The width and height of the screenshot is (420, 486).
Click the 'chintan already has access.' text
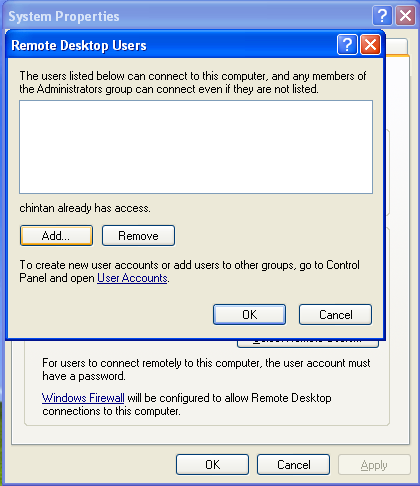pos(85,208)
